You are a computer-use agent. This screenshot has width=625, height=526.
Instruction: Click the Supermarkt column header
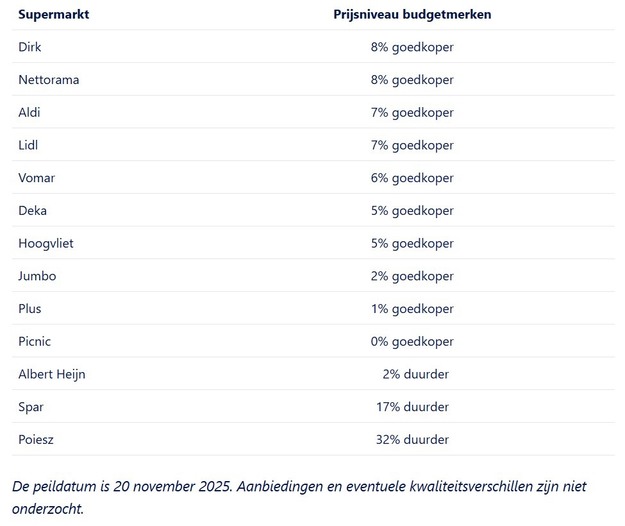point(55,14)
